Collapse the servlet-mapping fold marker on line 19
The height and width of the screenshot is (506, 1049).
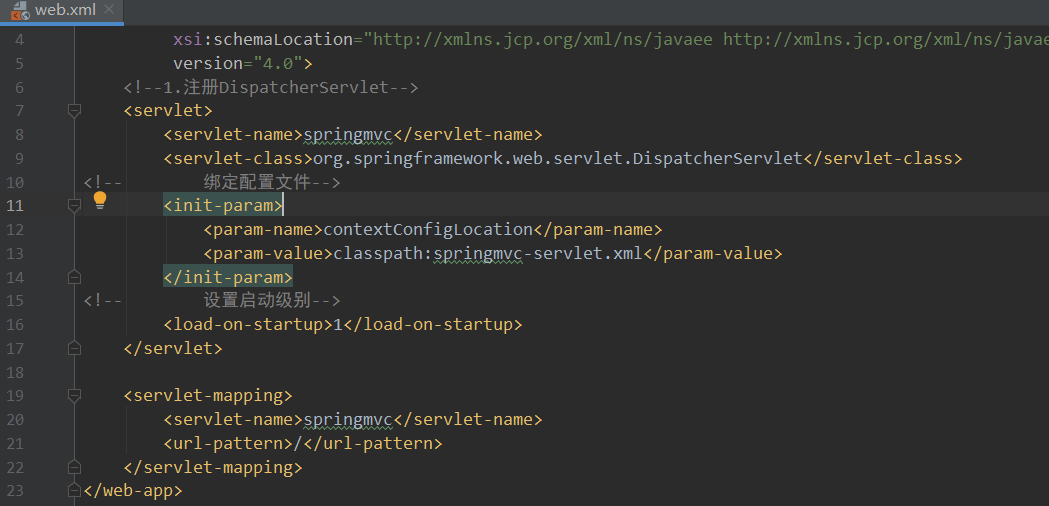[74, 396]
